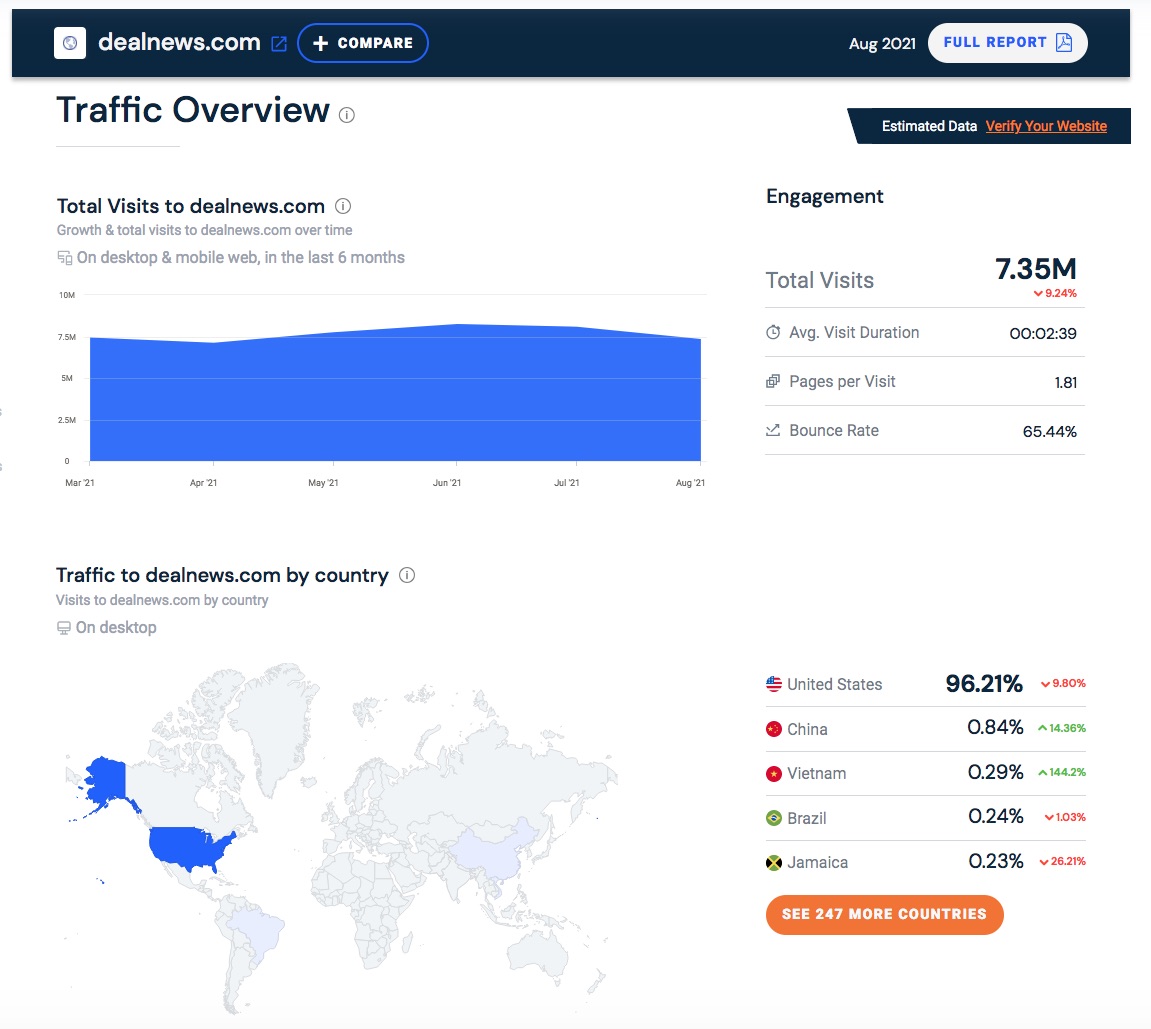
Task: Click the Vietnam country name
Action: point(816,774)
